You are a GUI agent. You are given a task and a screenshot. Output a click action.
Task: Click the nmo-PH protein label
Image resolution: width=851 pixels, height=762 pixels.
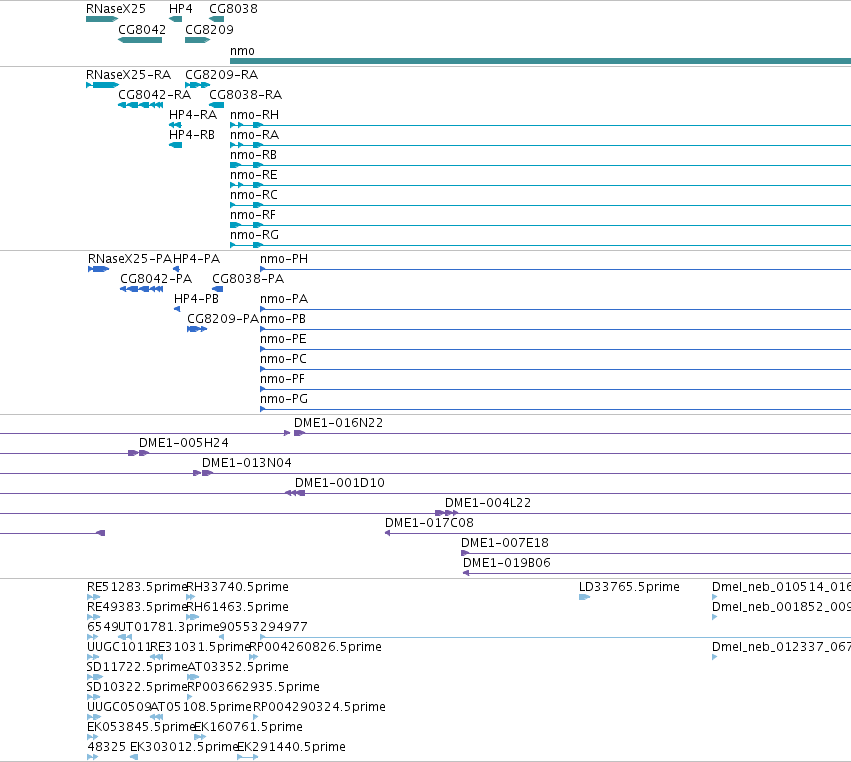[x=284, y=259]
